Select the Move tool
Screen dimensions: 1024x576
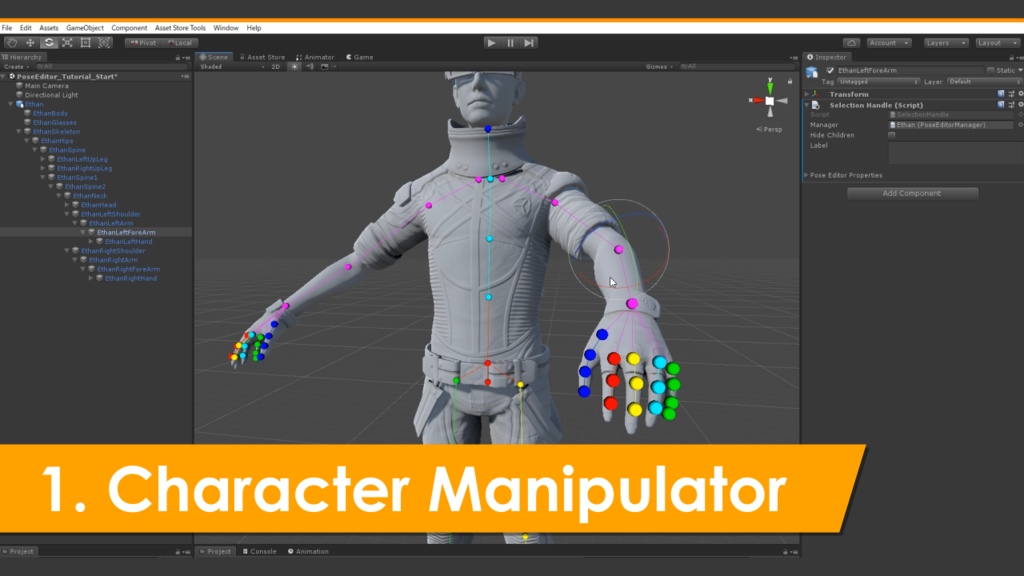(x=28, y=43)
